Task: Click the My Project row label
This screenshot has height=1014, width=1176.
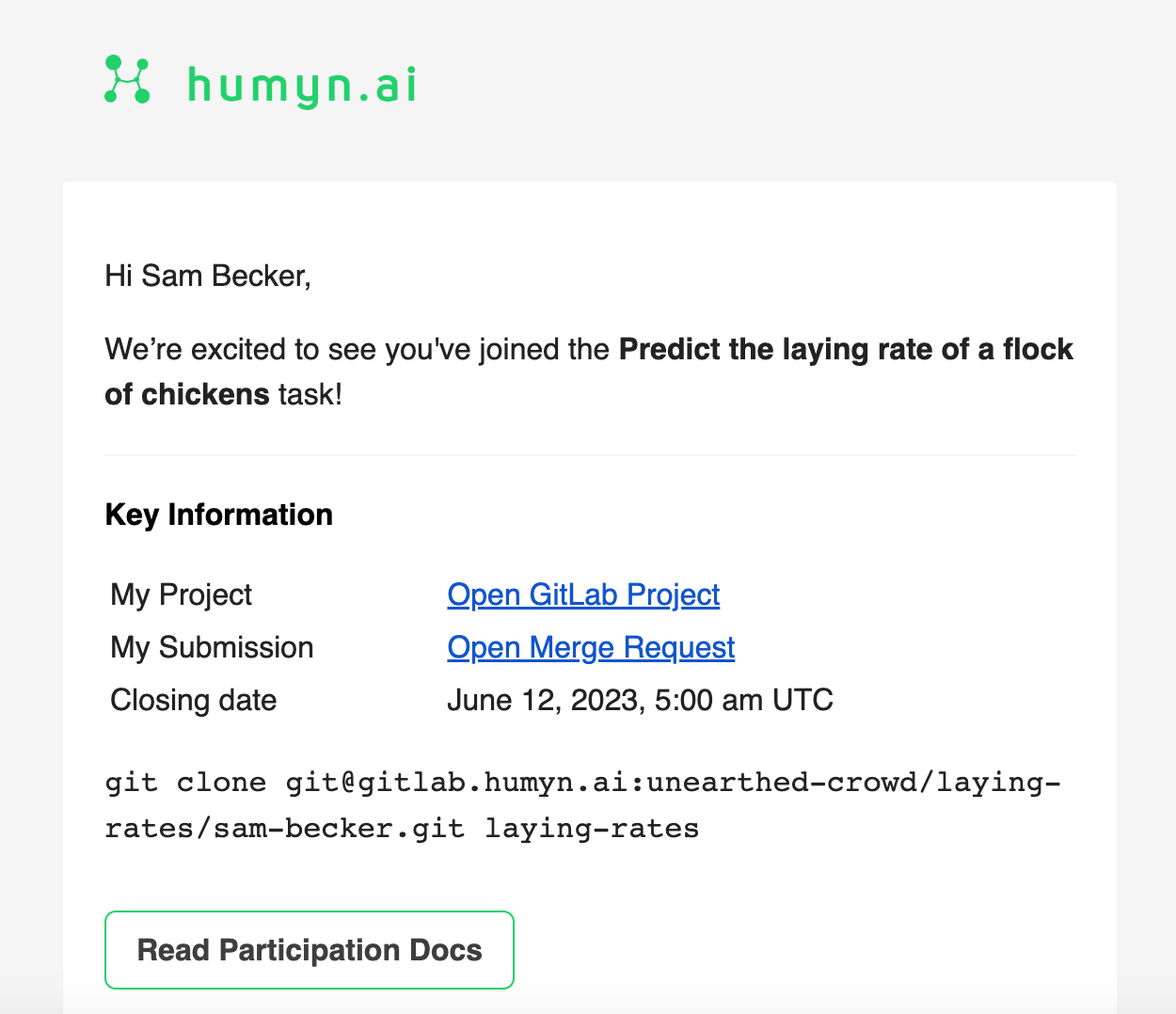Action: click(181, 594)
